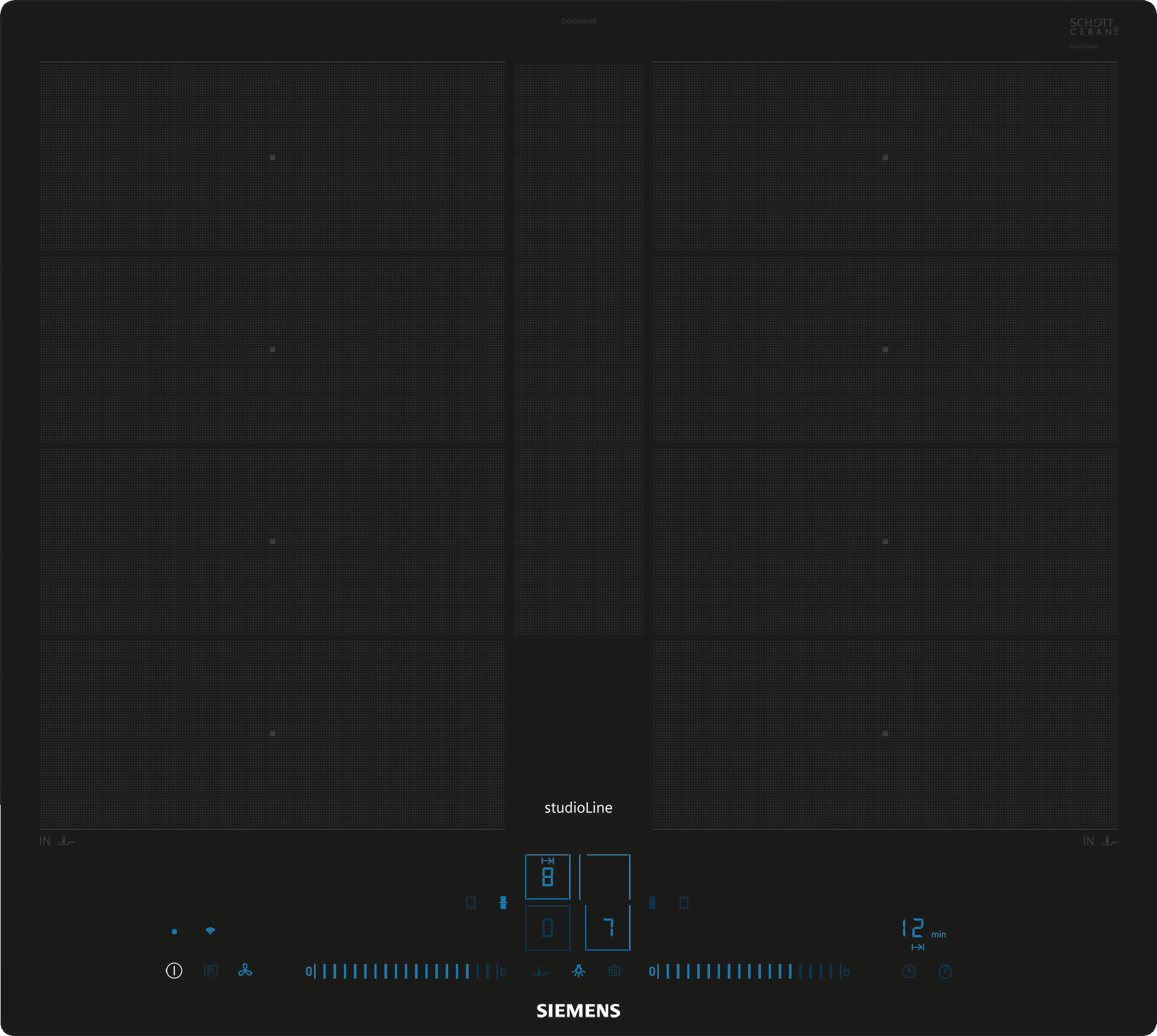
Task: Toggle the Wi-Fi Home Connect indicator
Action: 210,931
